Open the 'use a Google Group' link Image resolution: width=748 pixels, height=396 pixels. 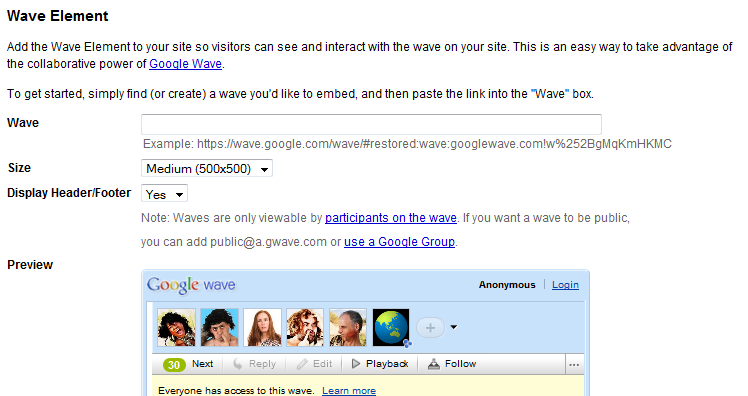tap(399, 242)
